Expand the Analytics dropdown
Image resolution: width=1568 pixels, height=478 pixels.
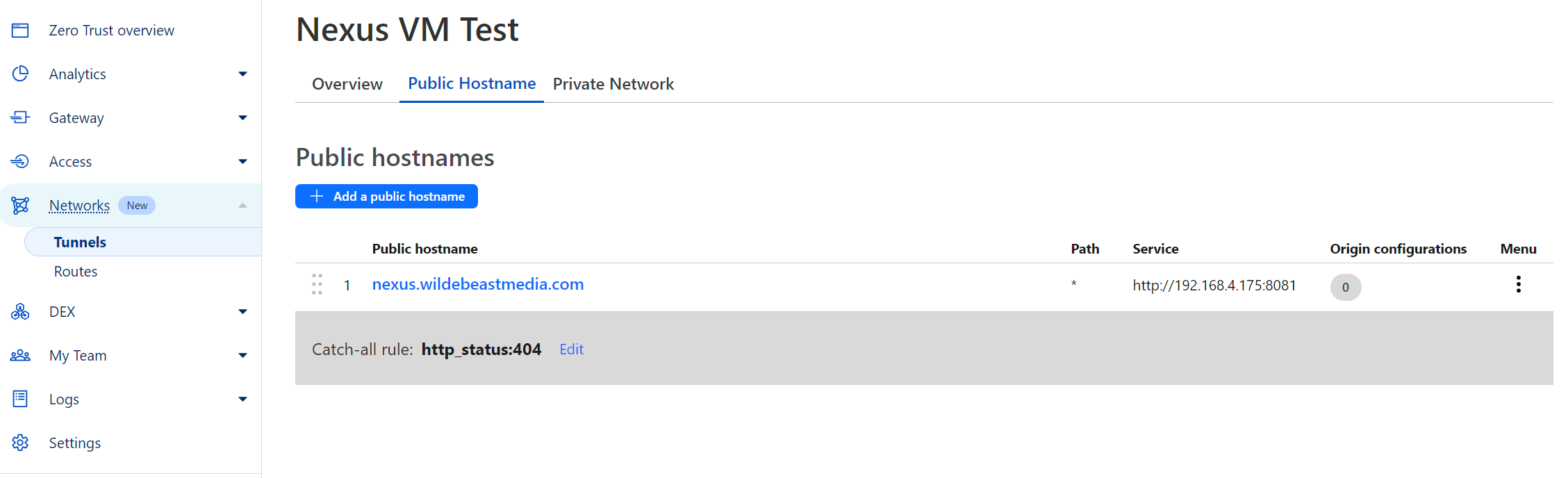242,74
